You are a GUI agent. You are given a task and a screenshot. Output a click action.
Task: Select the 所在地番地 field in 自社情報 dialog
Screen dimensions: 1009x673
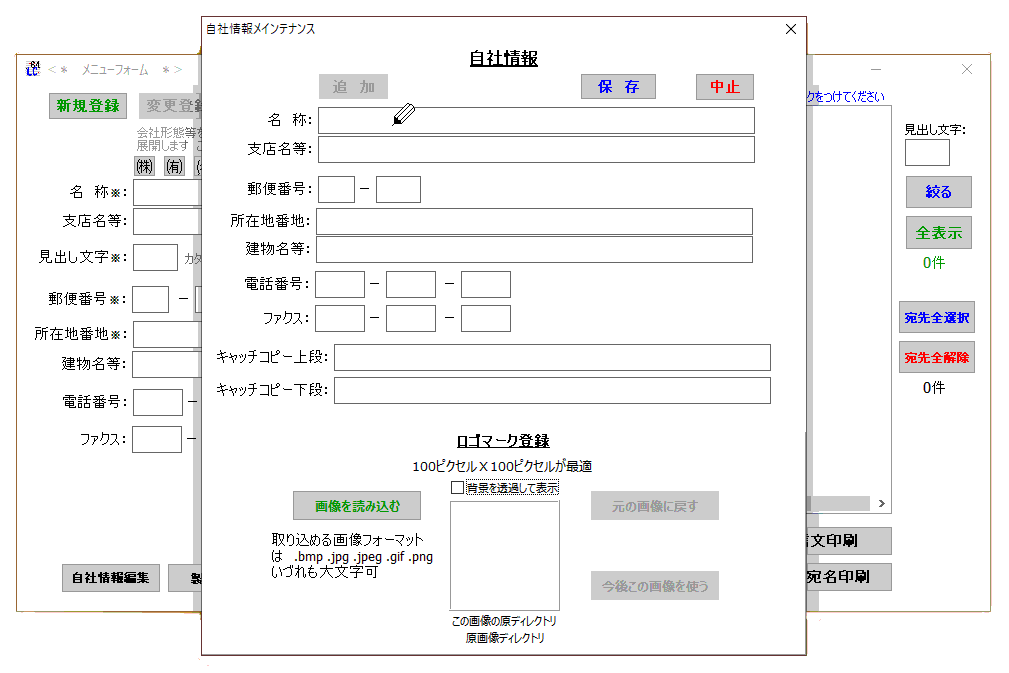pos(534,221)
